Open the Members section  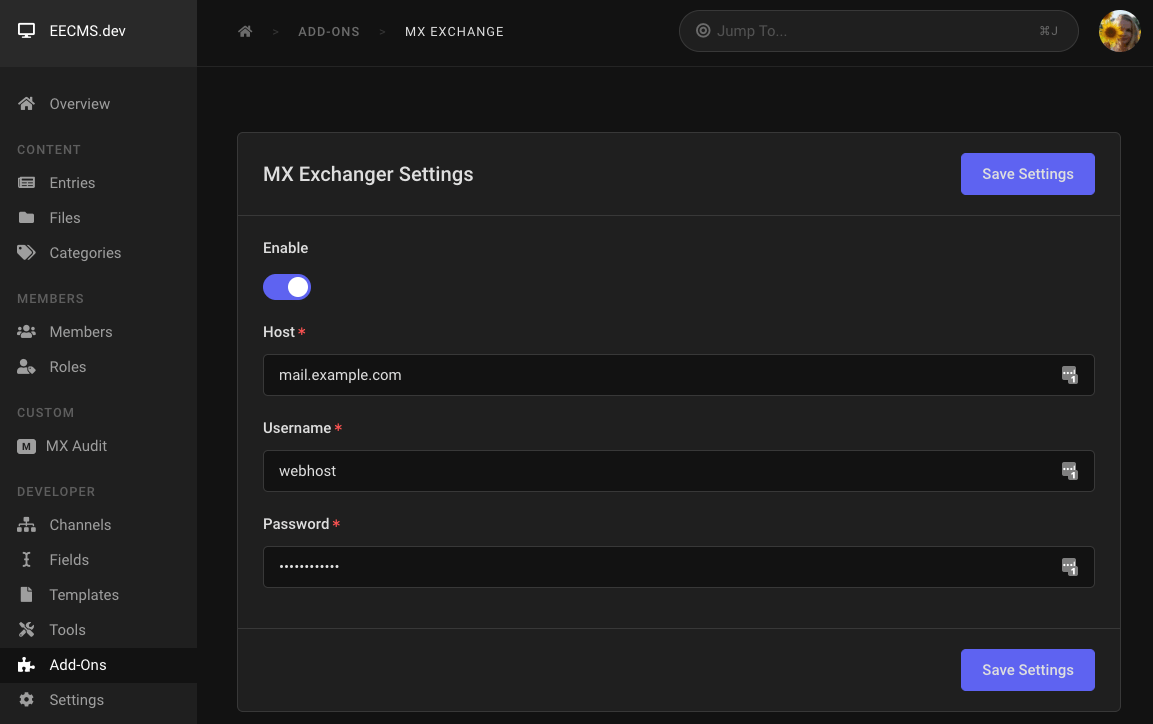(80, 331)
